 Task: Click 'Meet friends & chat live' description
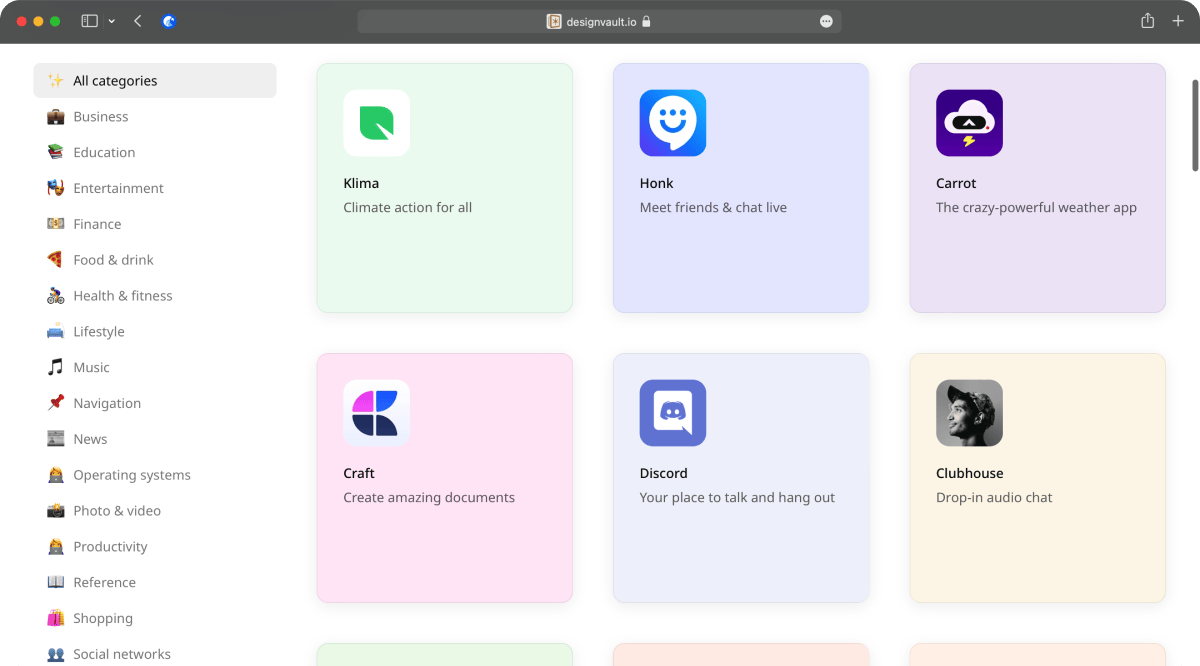click(x=713, y=208)
